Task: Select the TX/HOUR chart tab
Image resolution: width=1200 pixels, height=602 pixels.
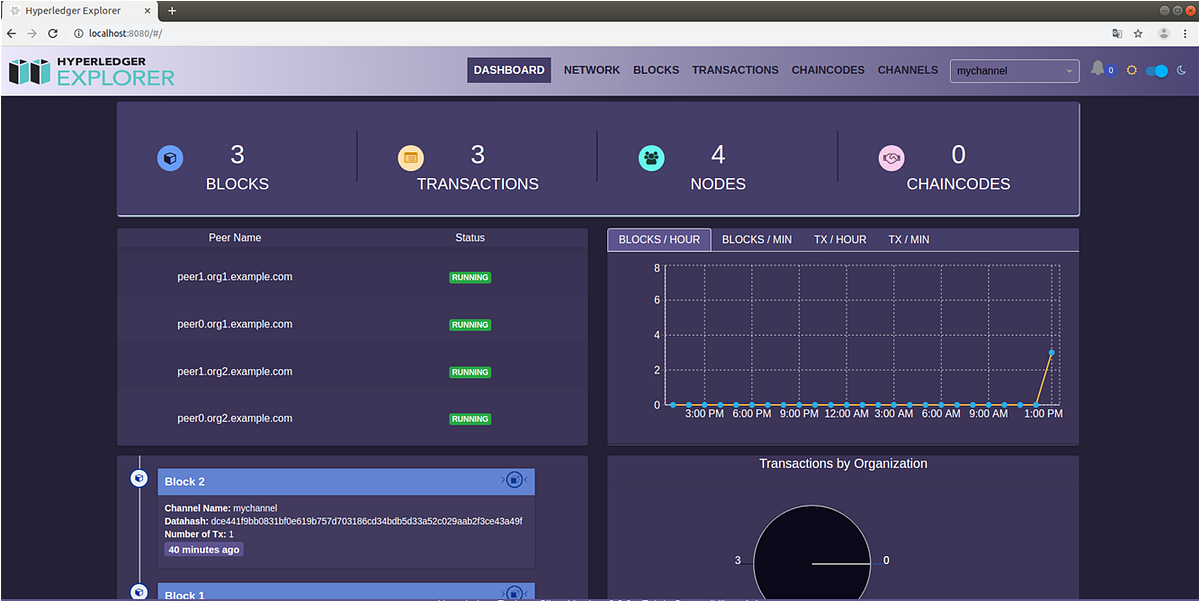Action: tap(839, 239)
